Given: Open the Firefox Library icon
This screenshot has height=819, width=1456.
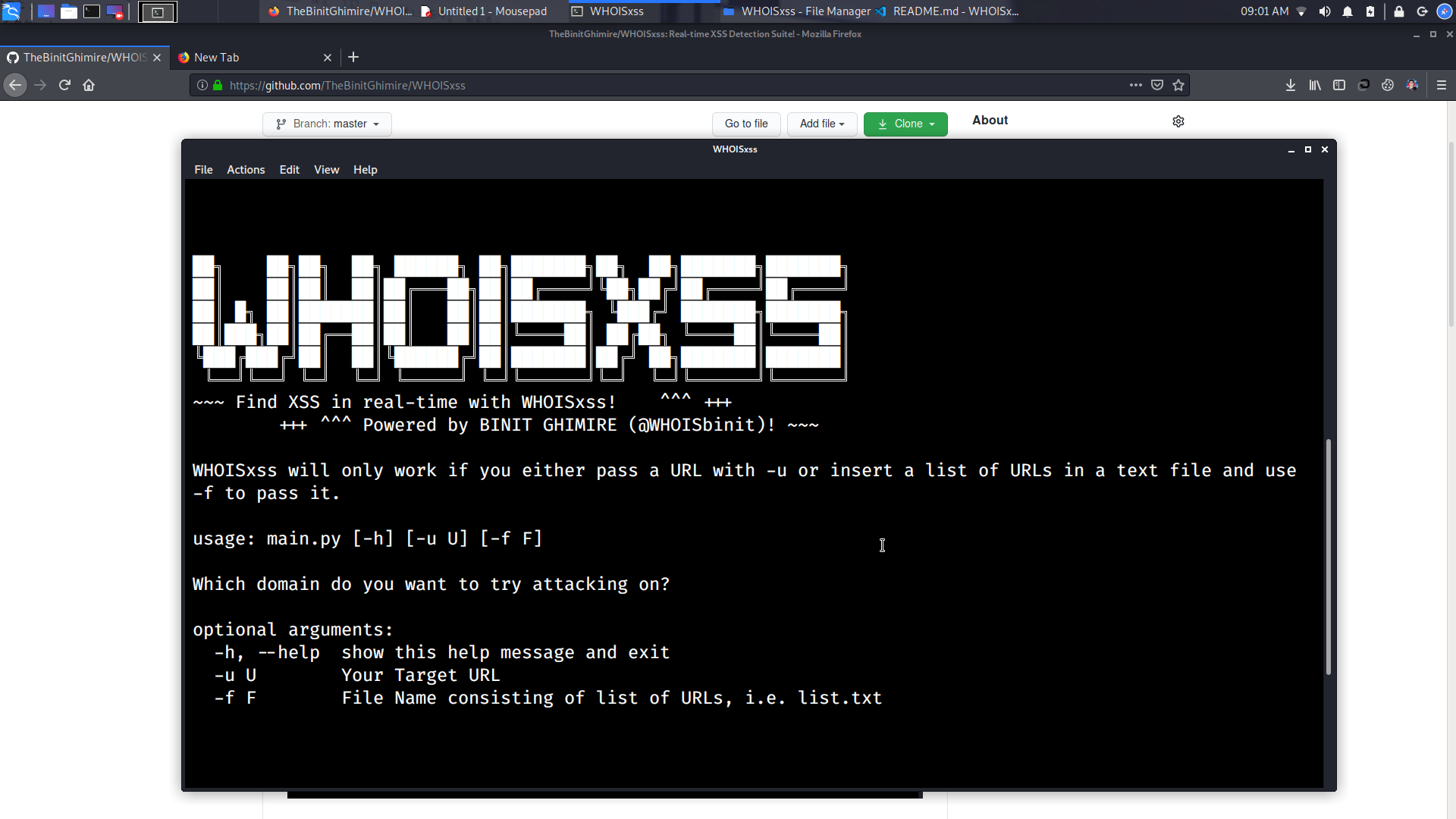Looking at the screenshot, I should click(1315, 85).
